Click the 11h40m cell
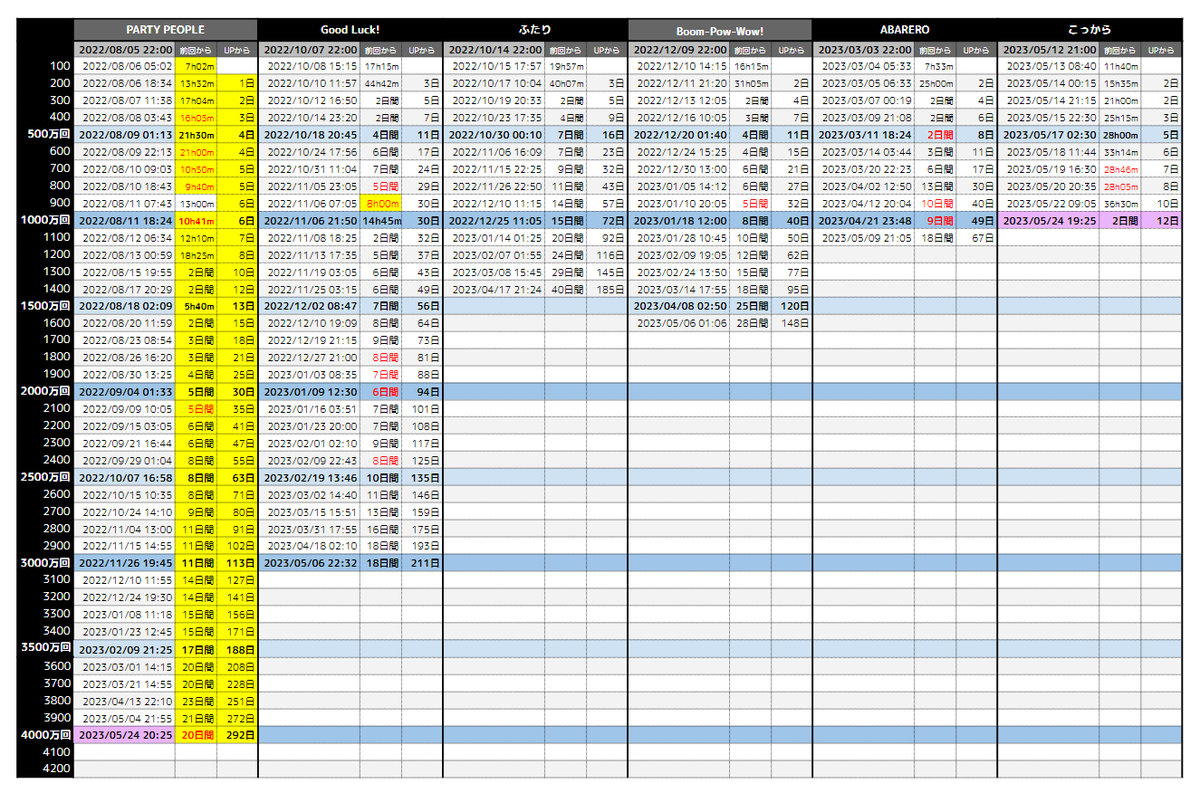 point(1120,66)
